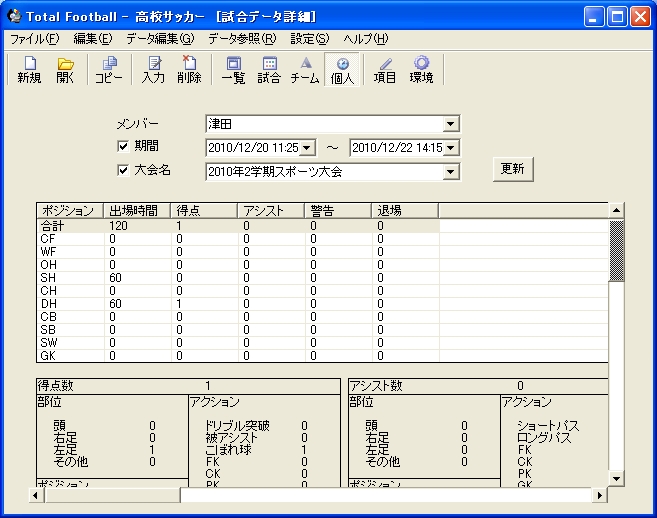Click the アシスト column header
Viewport: 657px width, 518px height.
271,210
